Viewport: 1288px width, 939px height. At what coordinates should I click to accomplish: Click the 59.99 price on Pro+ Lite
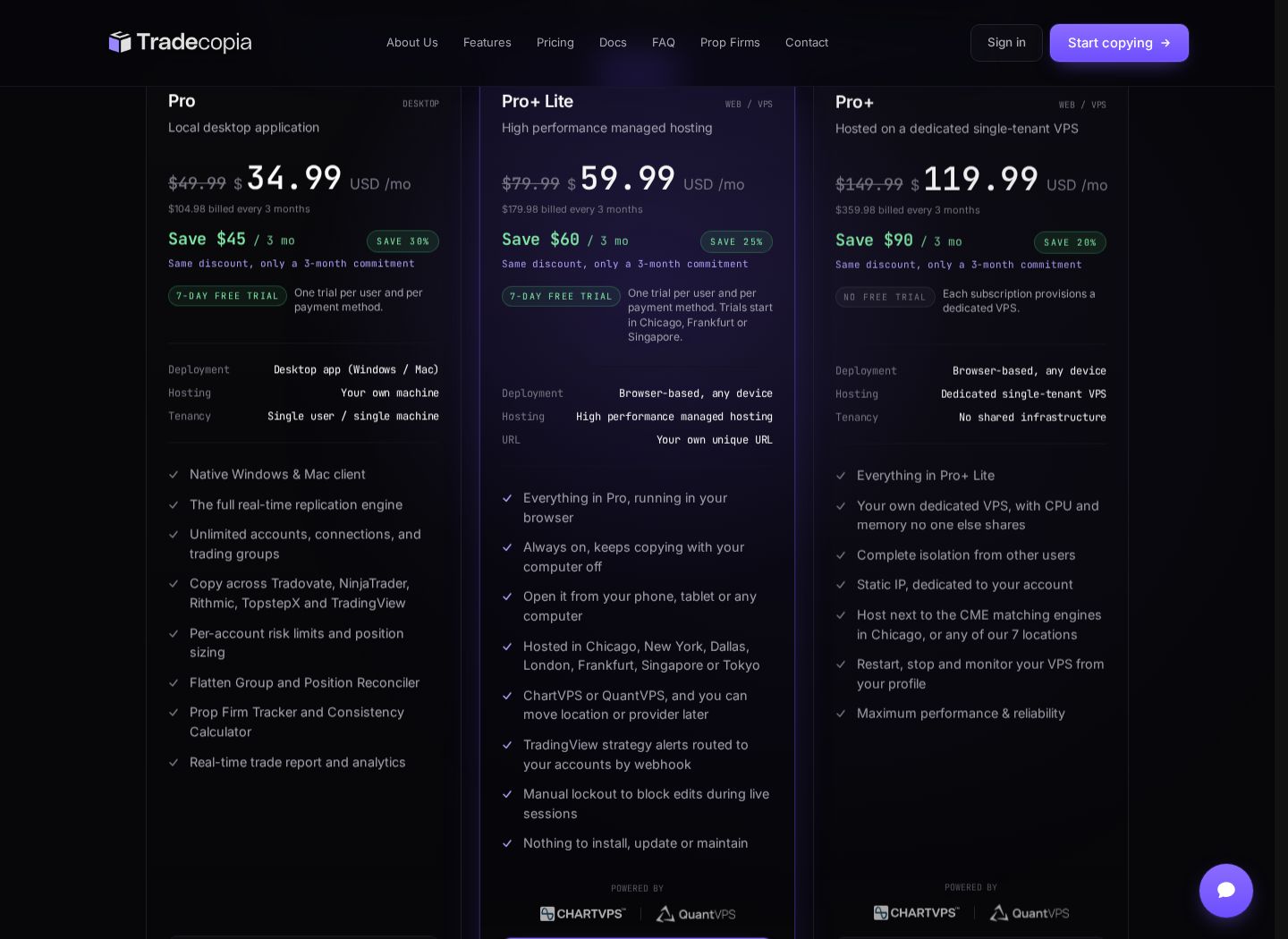(628, 178)
